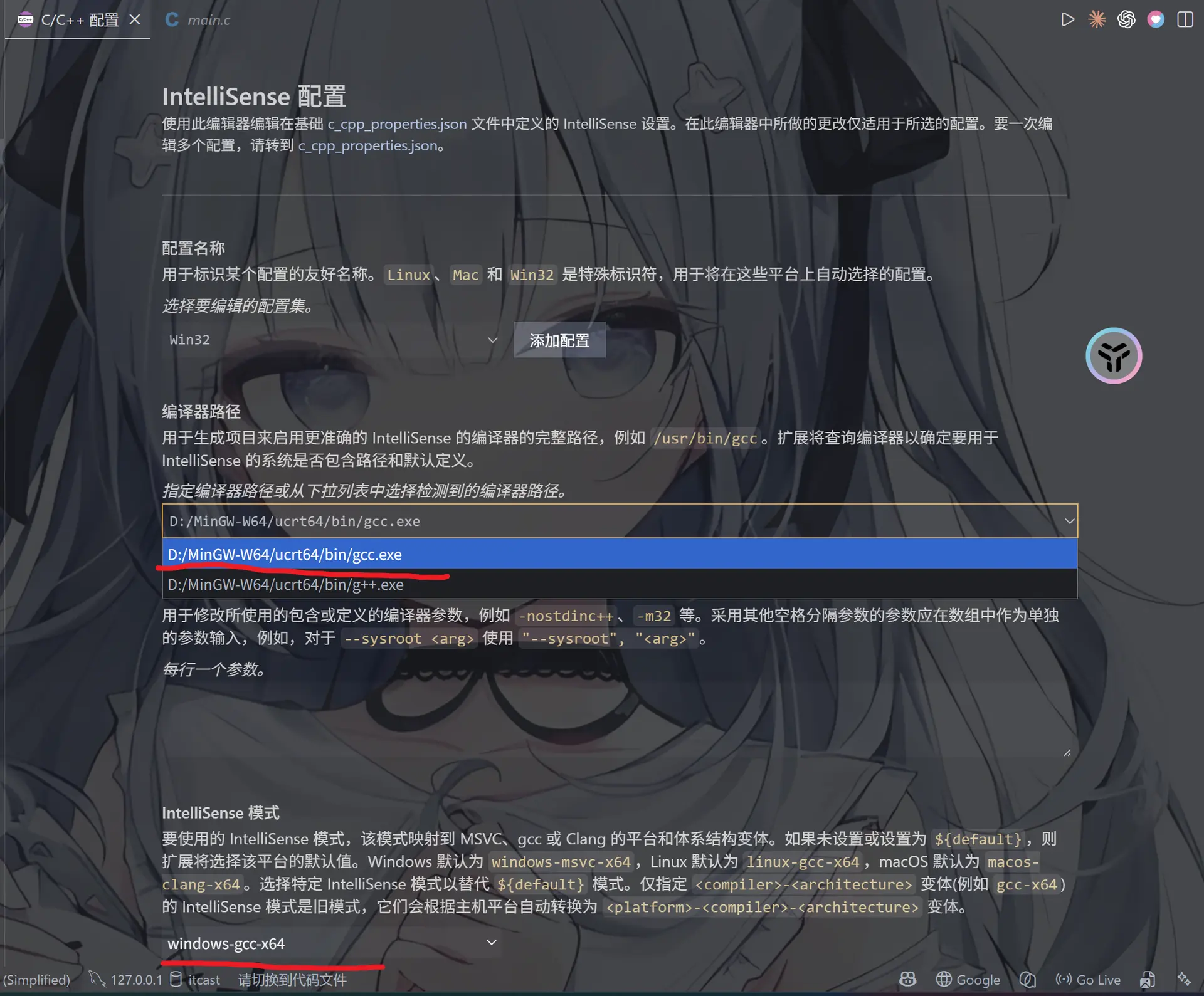Image resolution: width=1204 pixels, height=996 pixels.
Task: Close the C/C++ 配置 tab
Action: pyautogui.click(x=135, y=19)
